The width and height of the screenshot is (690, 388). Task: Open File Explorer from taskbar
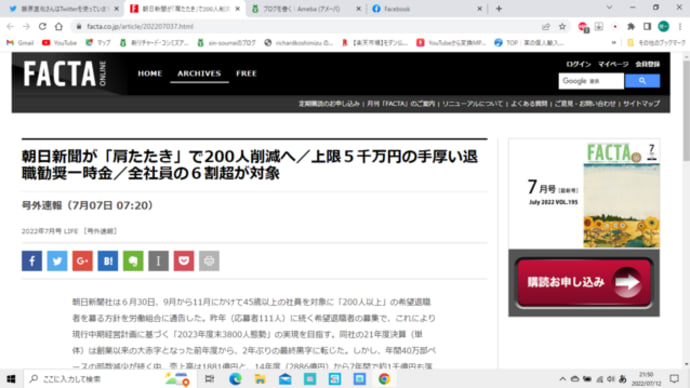point(260,379)
